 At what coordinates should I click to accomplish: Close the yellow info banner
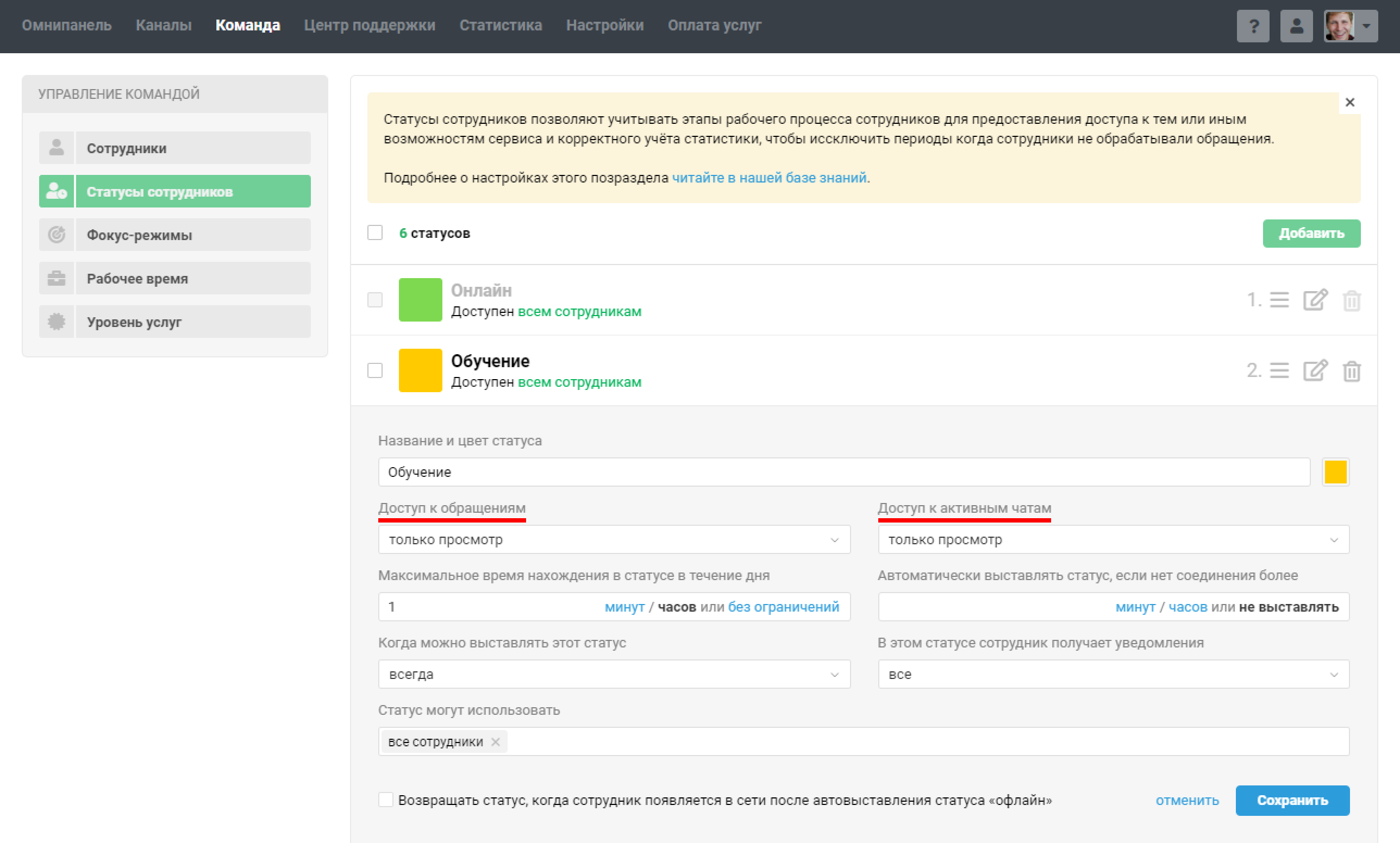click(x=1350, y=102)
